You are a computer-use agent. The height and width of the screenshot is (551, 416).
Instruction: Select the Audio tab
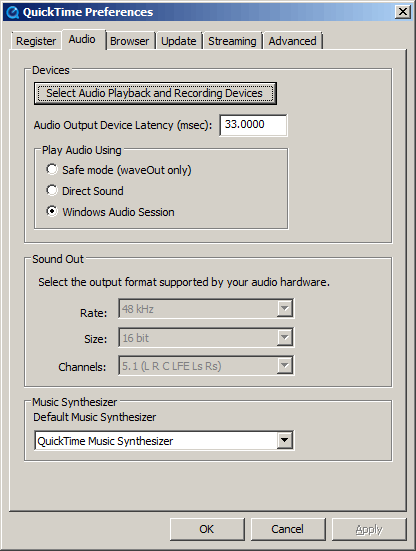coord(82,39)
